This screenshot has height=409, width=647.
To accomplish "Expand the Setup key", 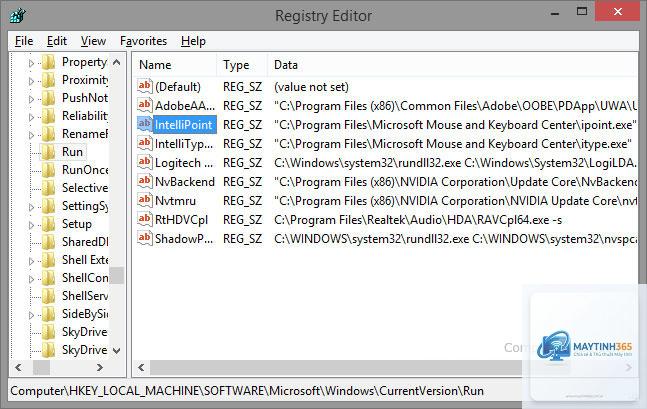I will click(31, 225).
